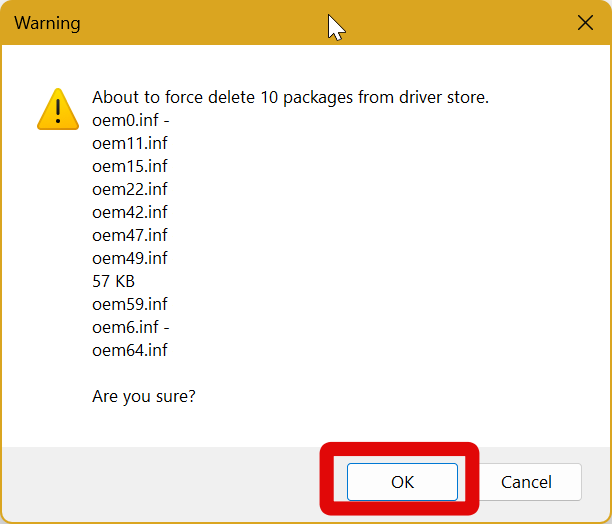612x524 pixels.
Task: Select oem49.inf in the package list
Action: pos(129,258)
